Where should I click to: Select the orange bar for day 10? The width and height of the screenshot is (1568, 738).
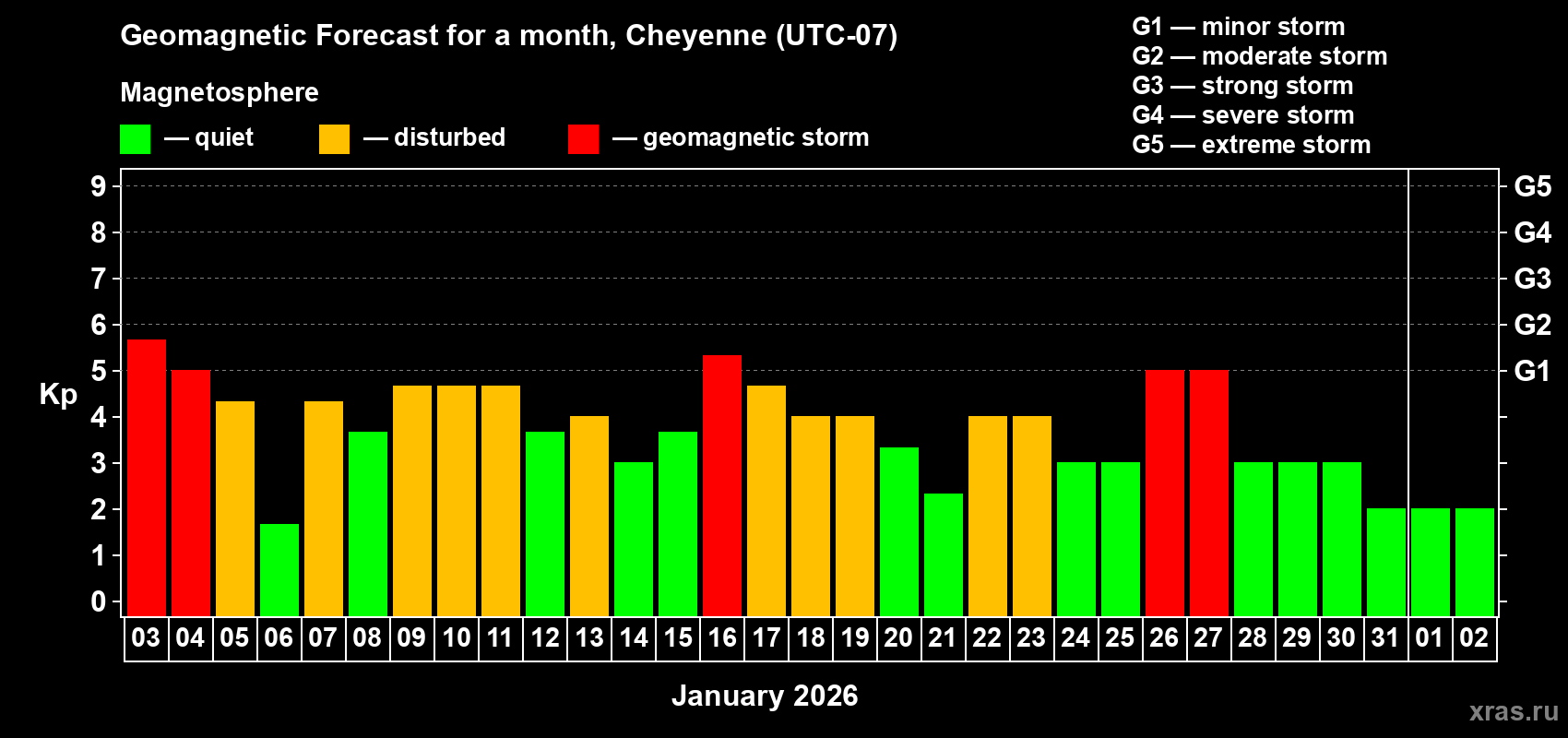tap(457, 501)
